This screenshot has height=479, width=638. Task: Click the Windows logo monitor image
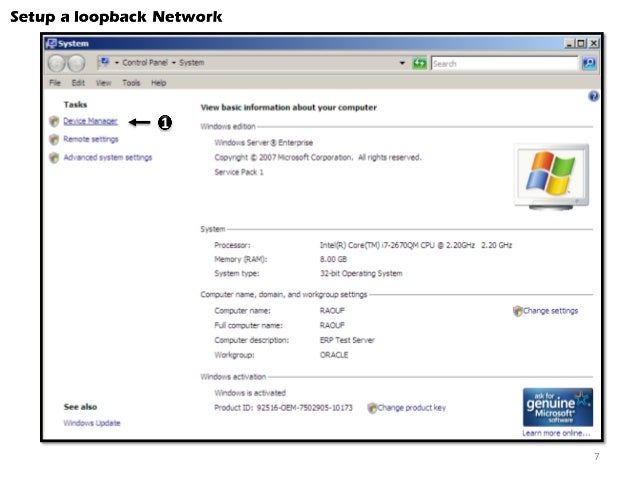tap(551, 177)
